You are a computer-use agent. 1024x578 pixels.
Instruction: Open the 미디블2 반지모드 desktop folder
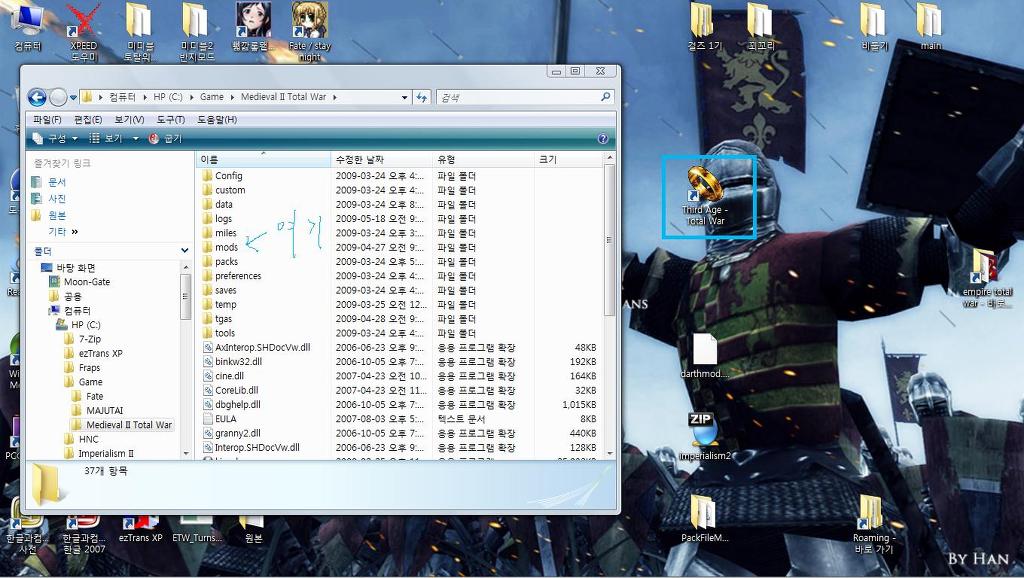(197, 33)
